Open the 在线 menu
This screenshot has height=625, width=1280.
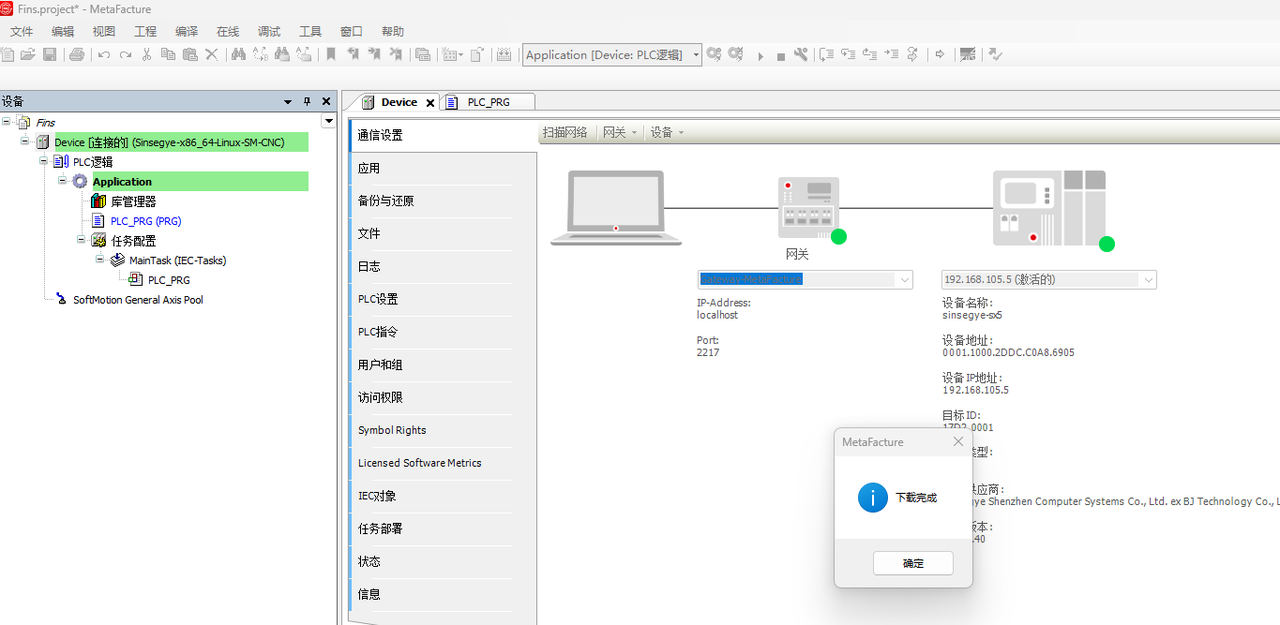[228, 32]
